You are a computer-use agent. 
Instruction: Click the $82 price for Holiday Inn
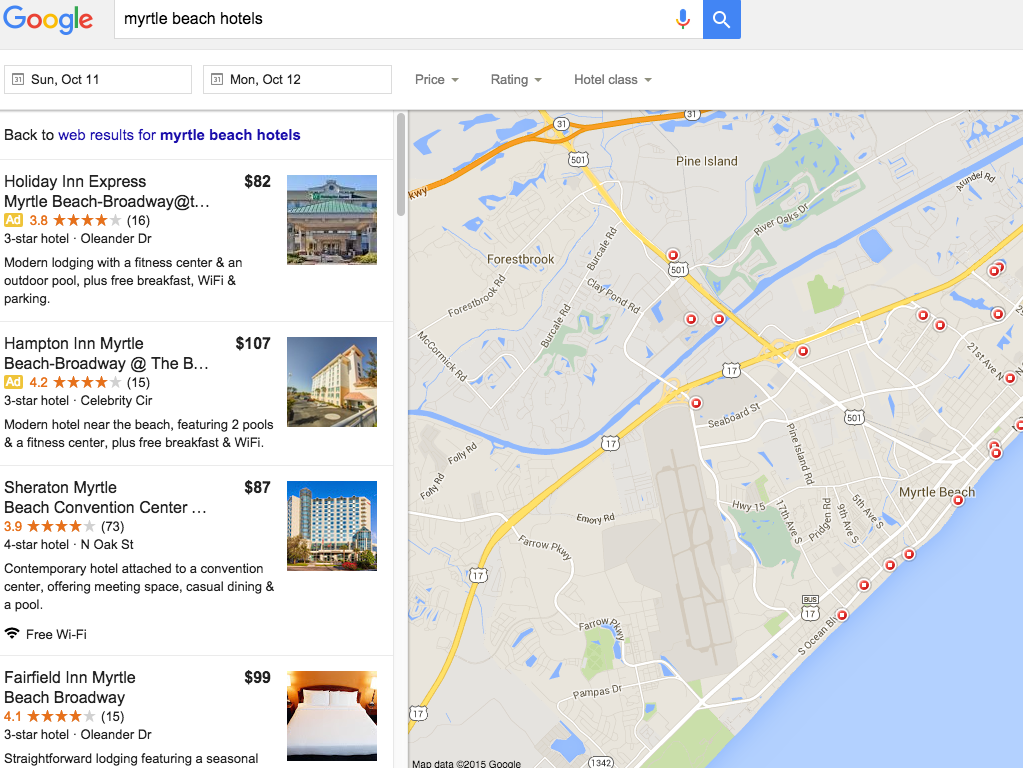pyautogui.click(x=258, y=181)
